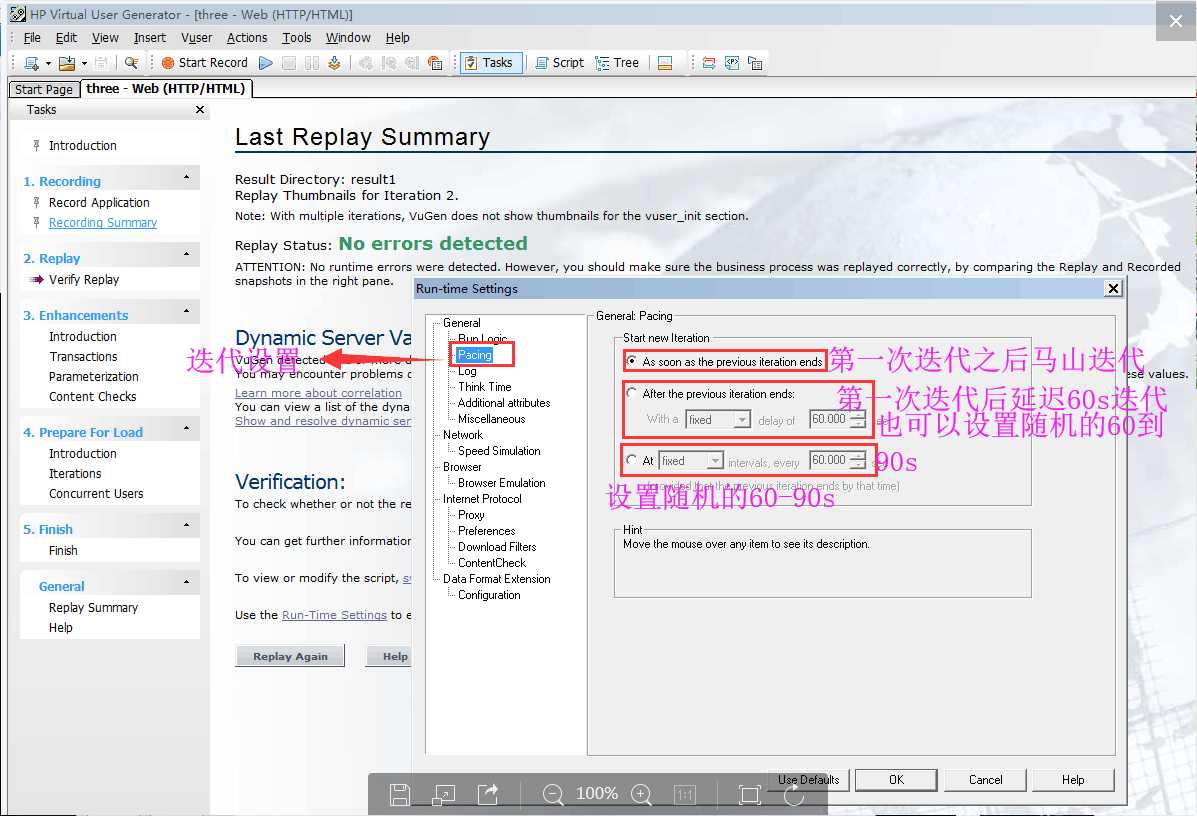Click the parameter list toolbar icon
Viewport: 1197px width, 816px height.
732,63
